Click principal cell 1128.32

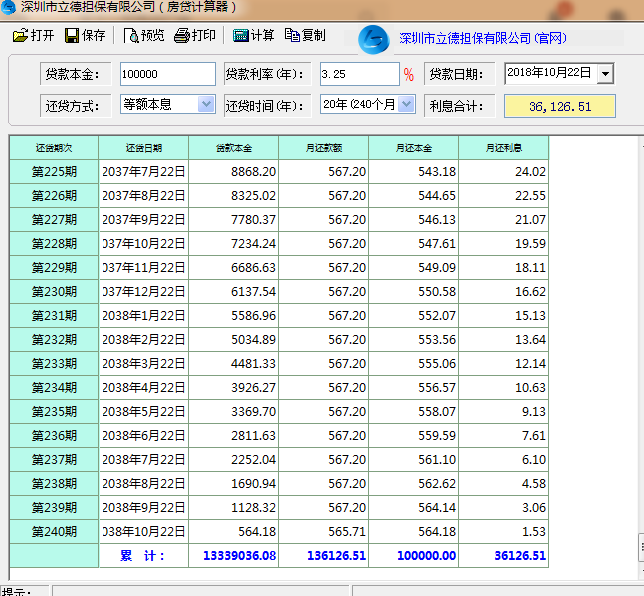(234, 508)
